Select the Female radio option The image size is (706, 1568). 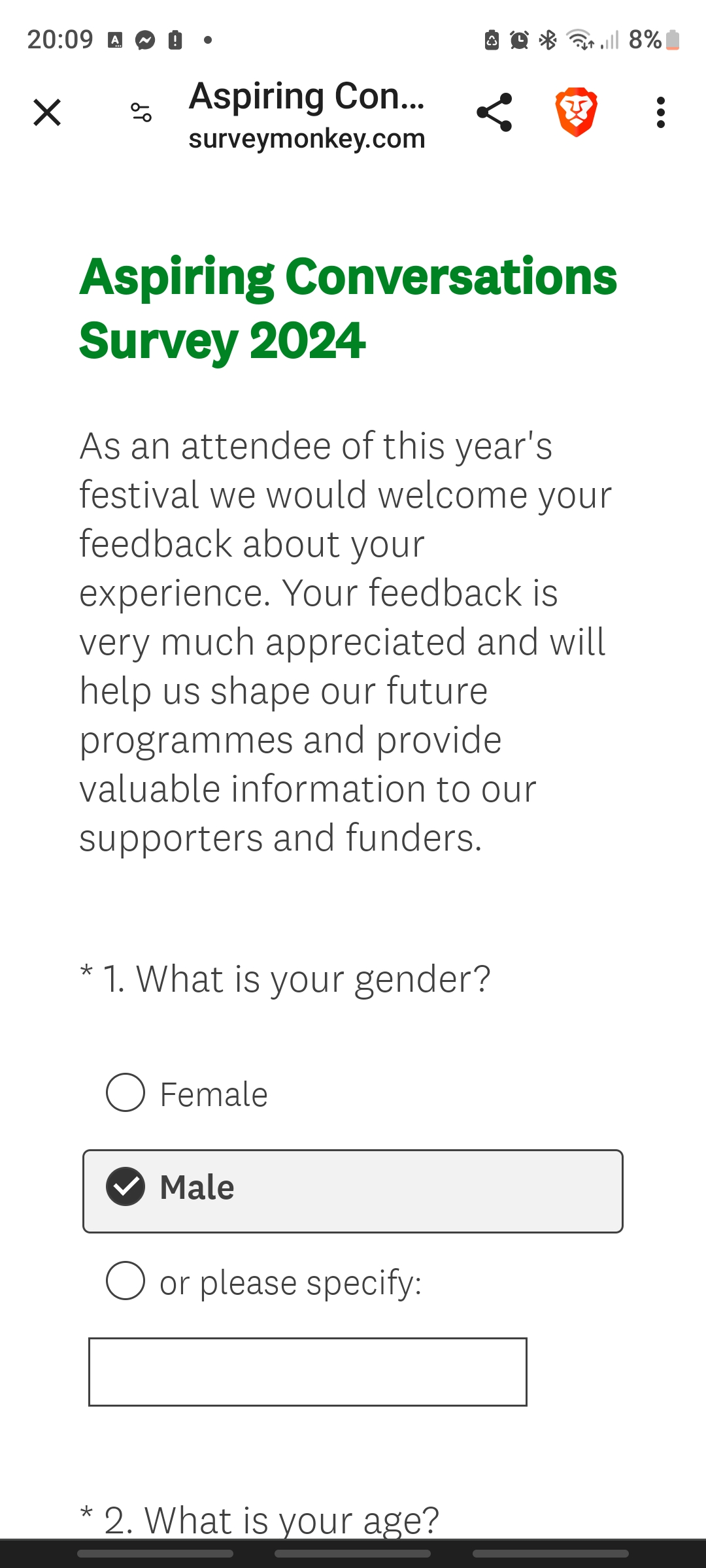(126, 1092)
